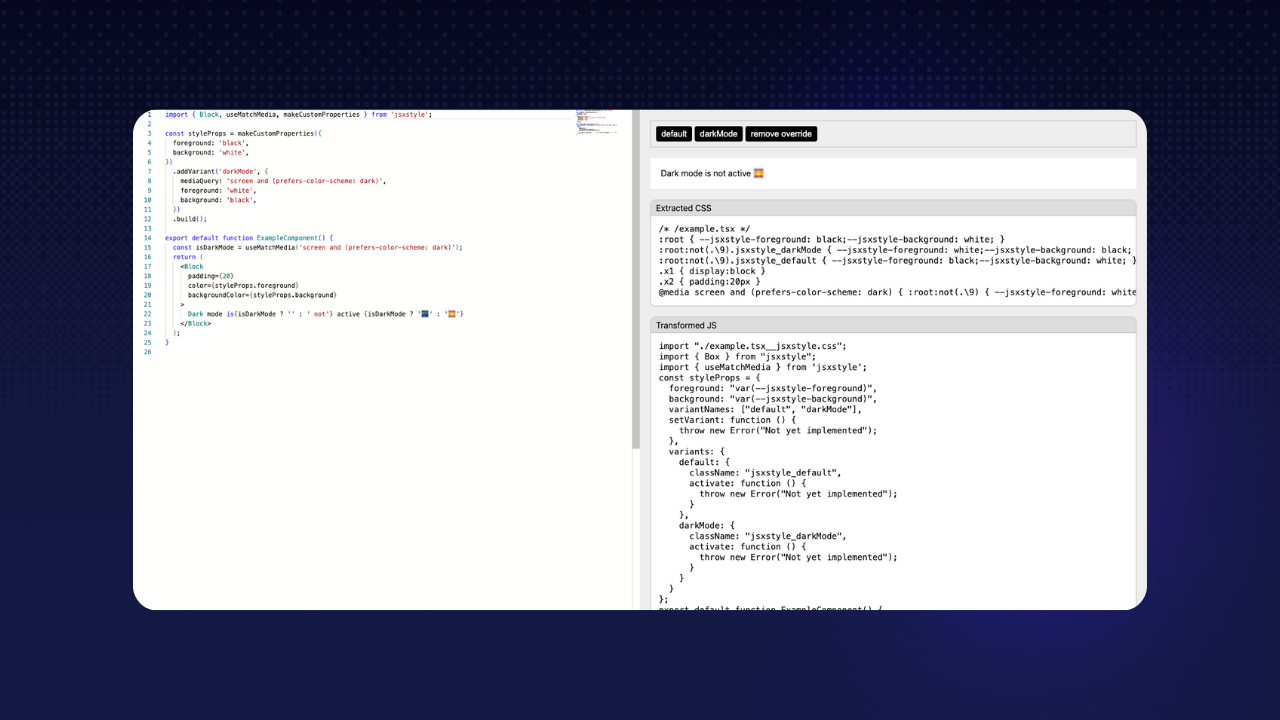The height and width of the screenshot is (720, 1280).
Task: Click the 'import { useMatchMedia }' line in Transformed JS
Action: click(763, 367)
